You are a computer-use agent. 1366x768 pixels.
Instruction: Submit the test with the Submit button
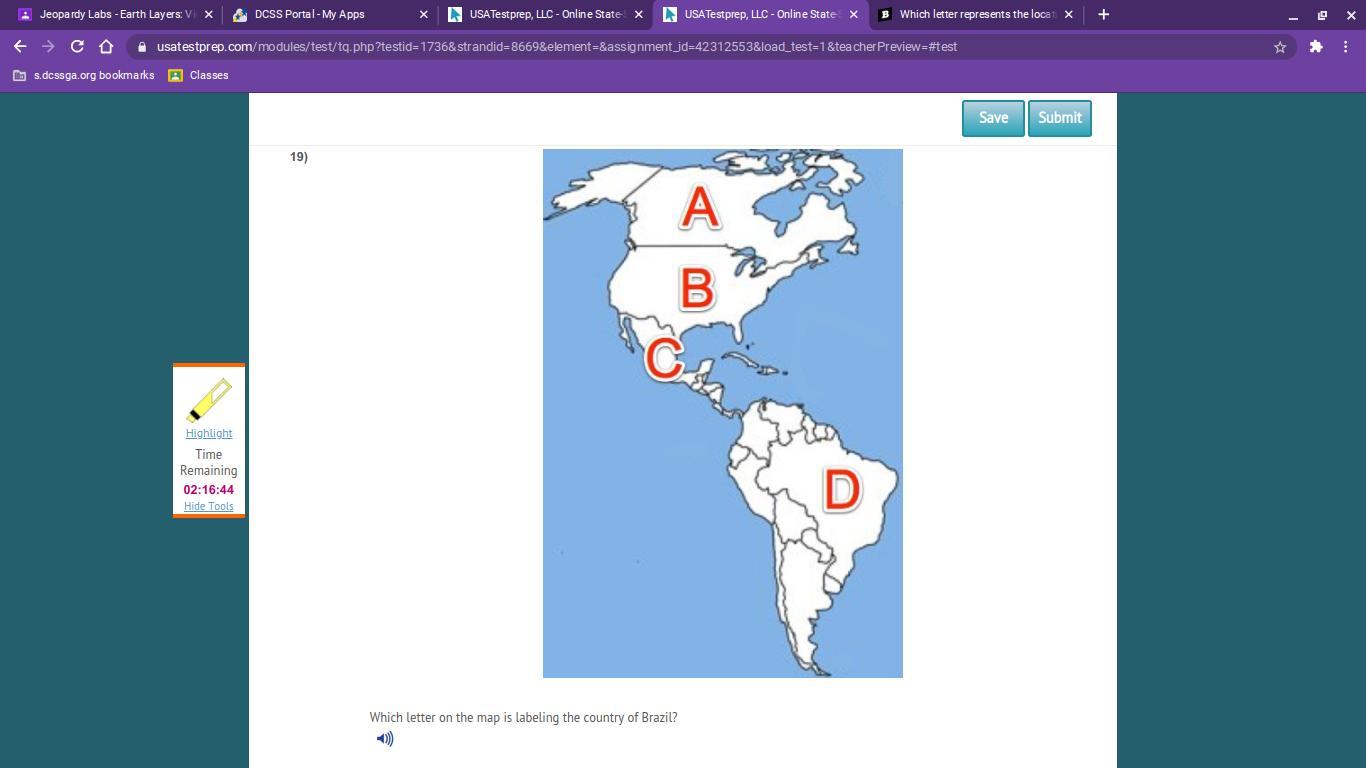point(1059,118)
